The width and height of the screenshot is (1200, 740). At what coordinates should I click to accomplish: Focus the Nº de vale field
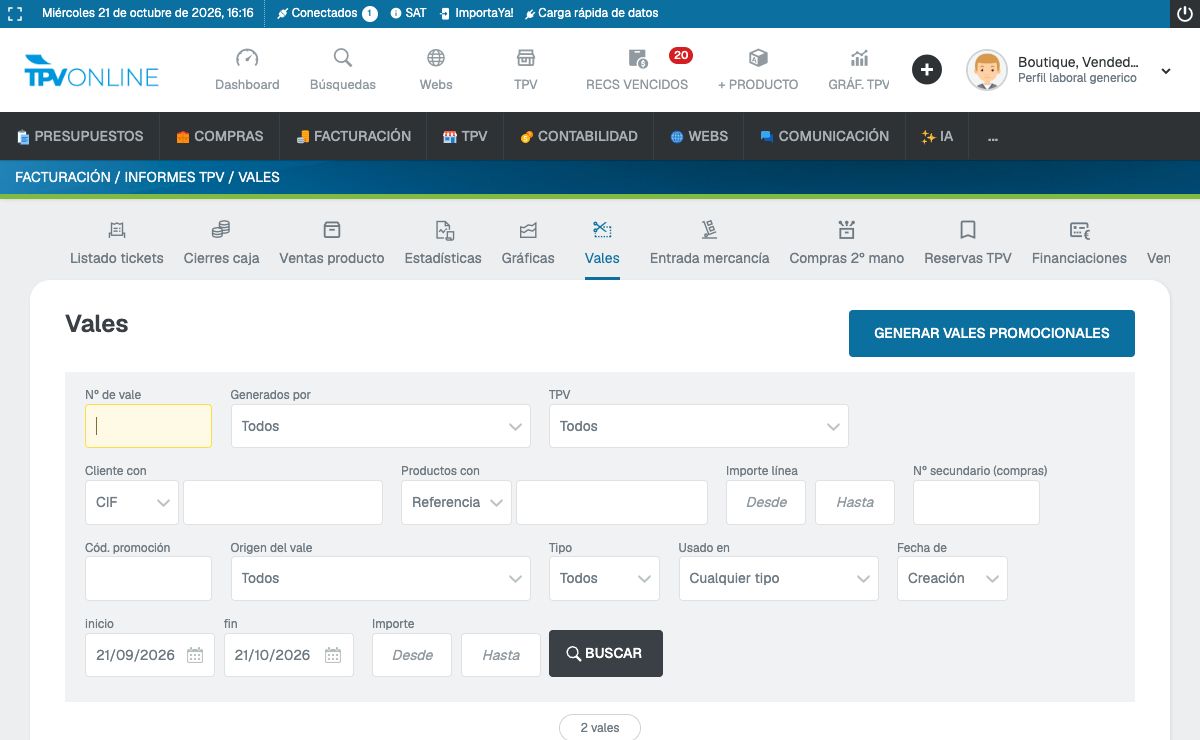148,426
